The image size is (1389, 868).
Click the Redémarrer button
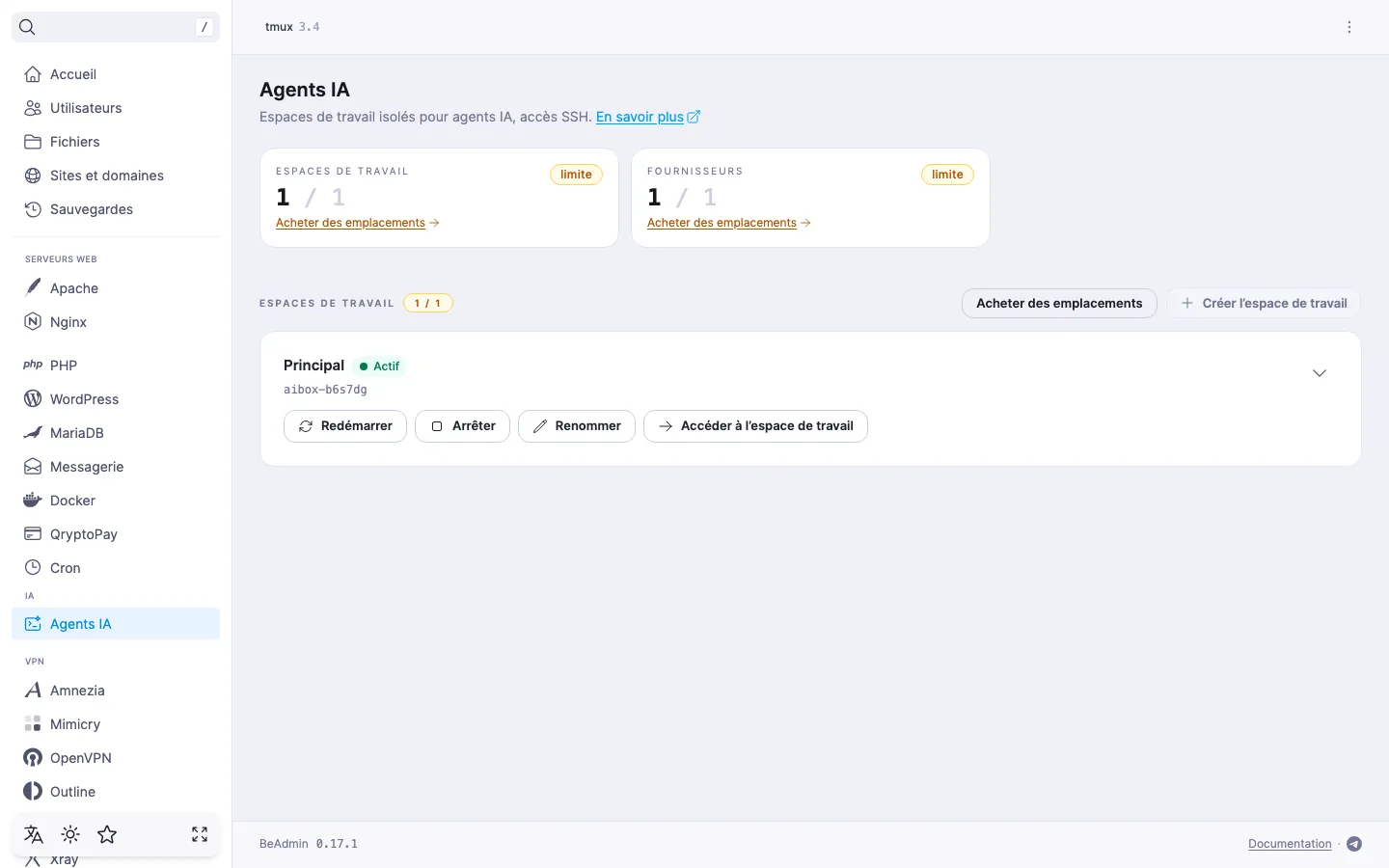pos(345,426)
